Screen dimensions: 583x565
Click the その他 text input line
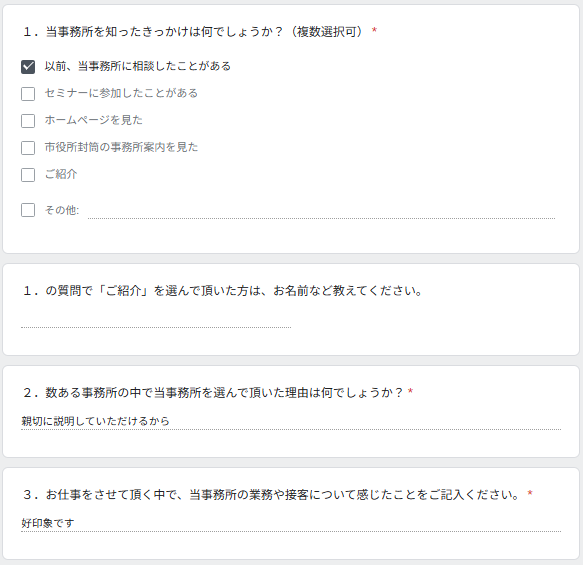pyautogui.click(x=321, y=212)
